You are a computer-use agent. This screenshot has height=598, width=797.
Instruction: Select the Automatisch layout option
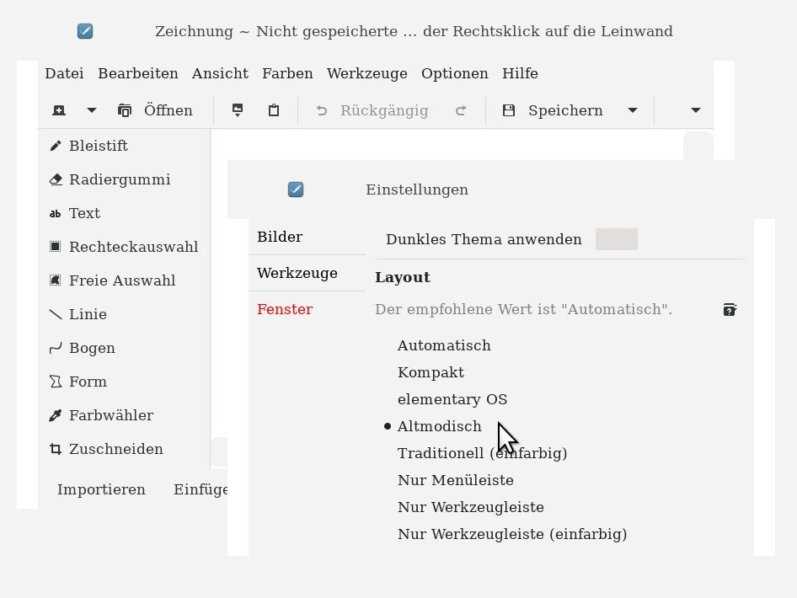444,346
